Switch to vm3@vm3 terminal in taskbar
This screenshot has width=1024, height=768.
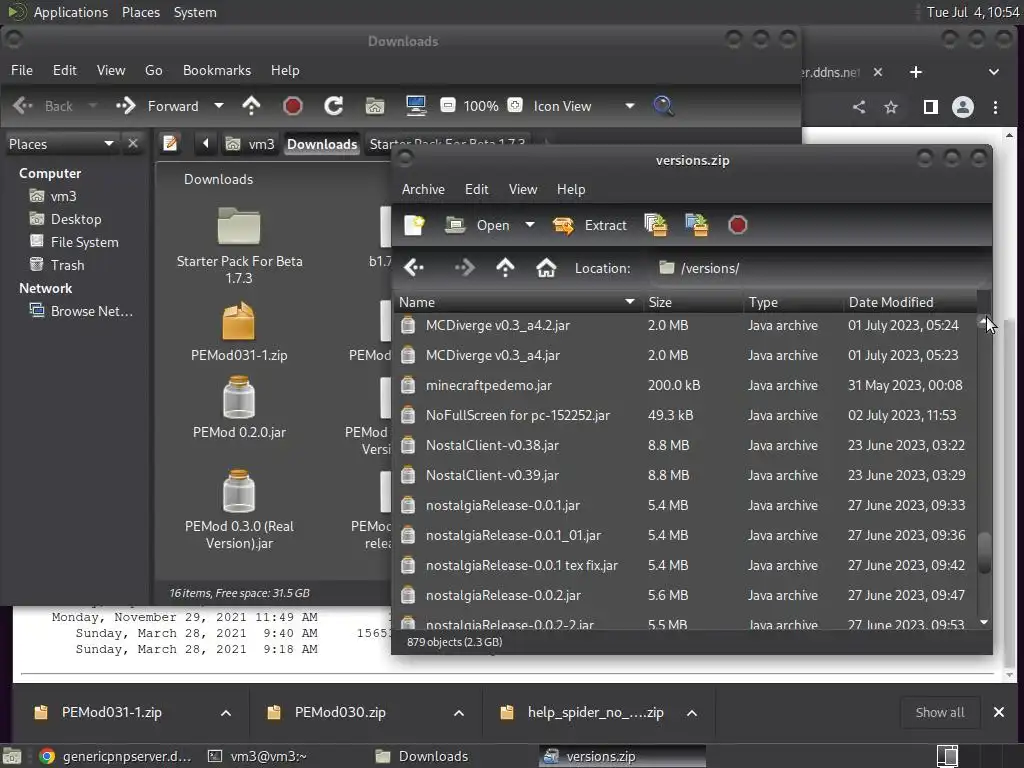click(x=257, y=756)
